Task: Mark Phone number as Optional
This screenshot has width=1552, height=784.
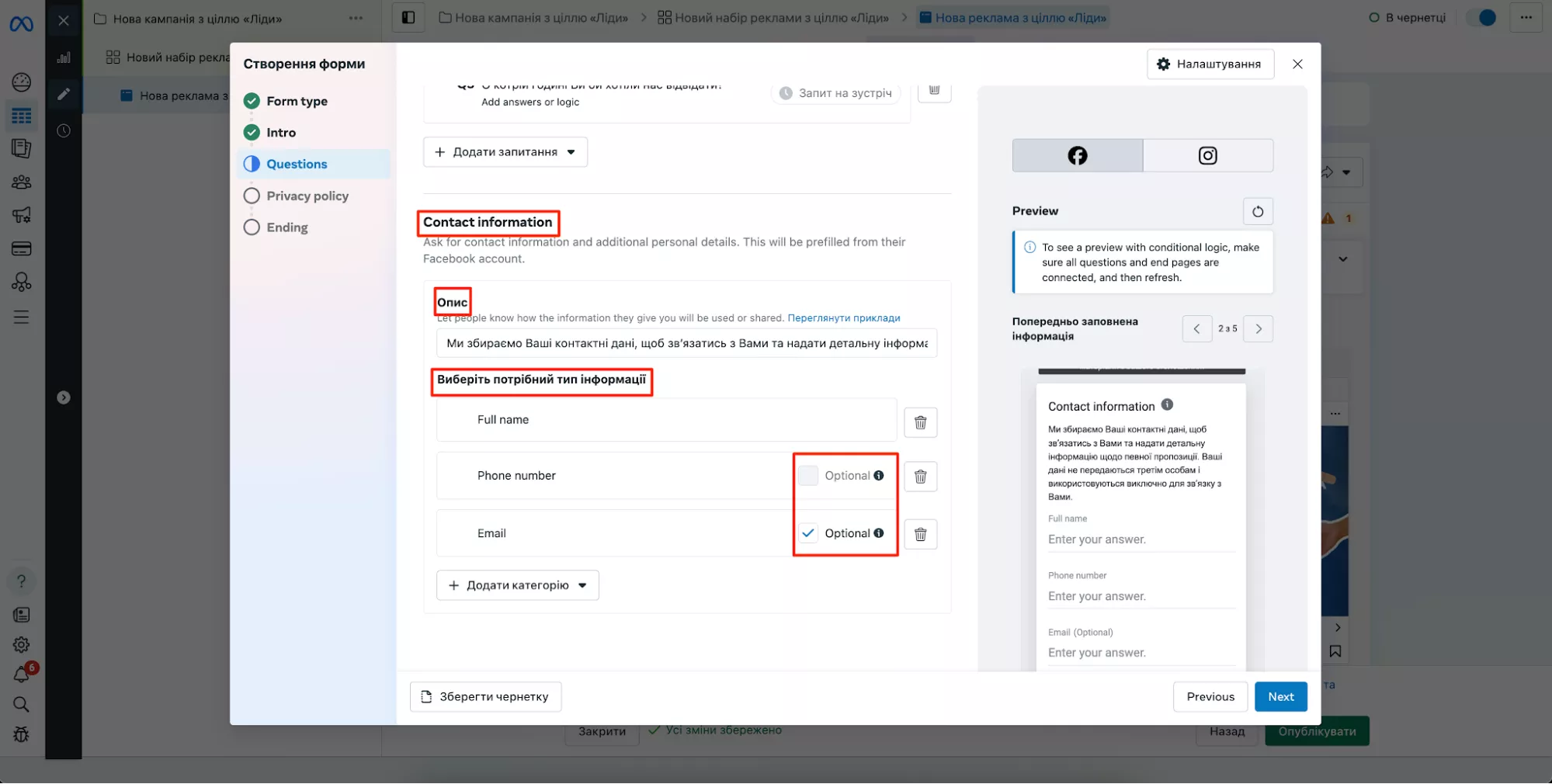Action: coord(808,476)
